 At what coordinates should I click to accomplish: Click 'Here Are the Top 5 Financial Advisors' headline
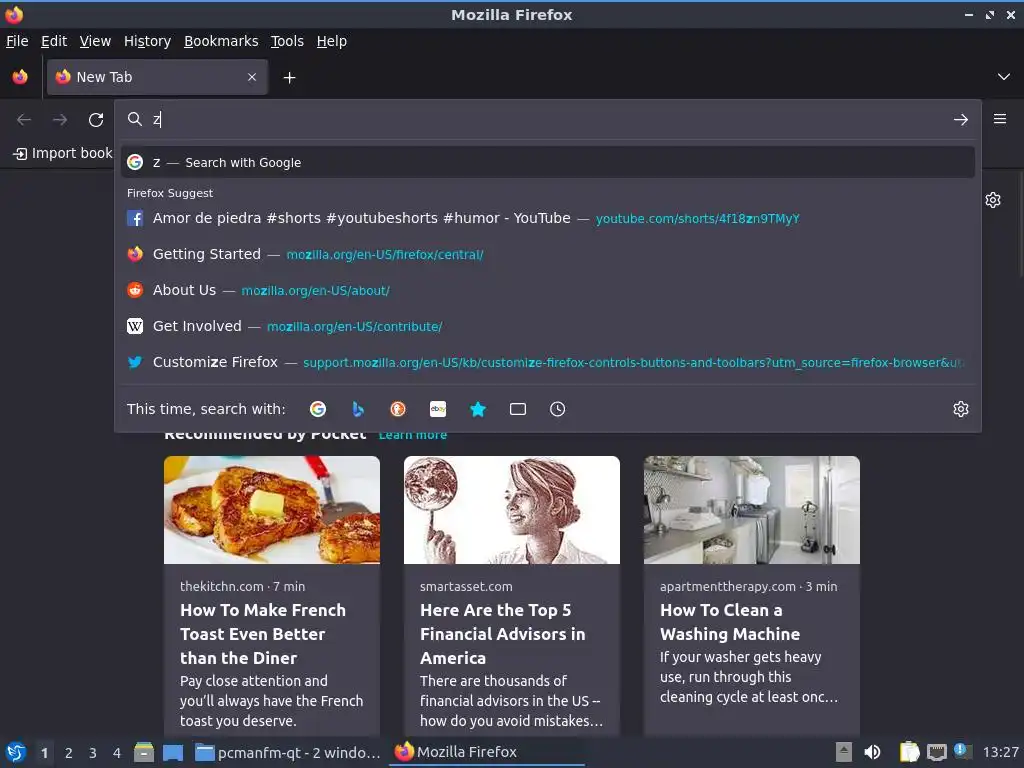(503, 634)
